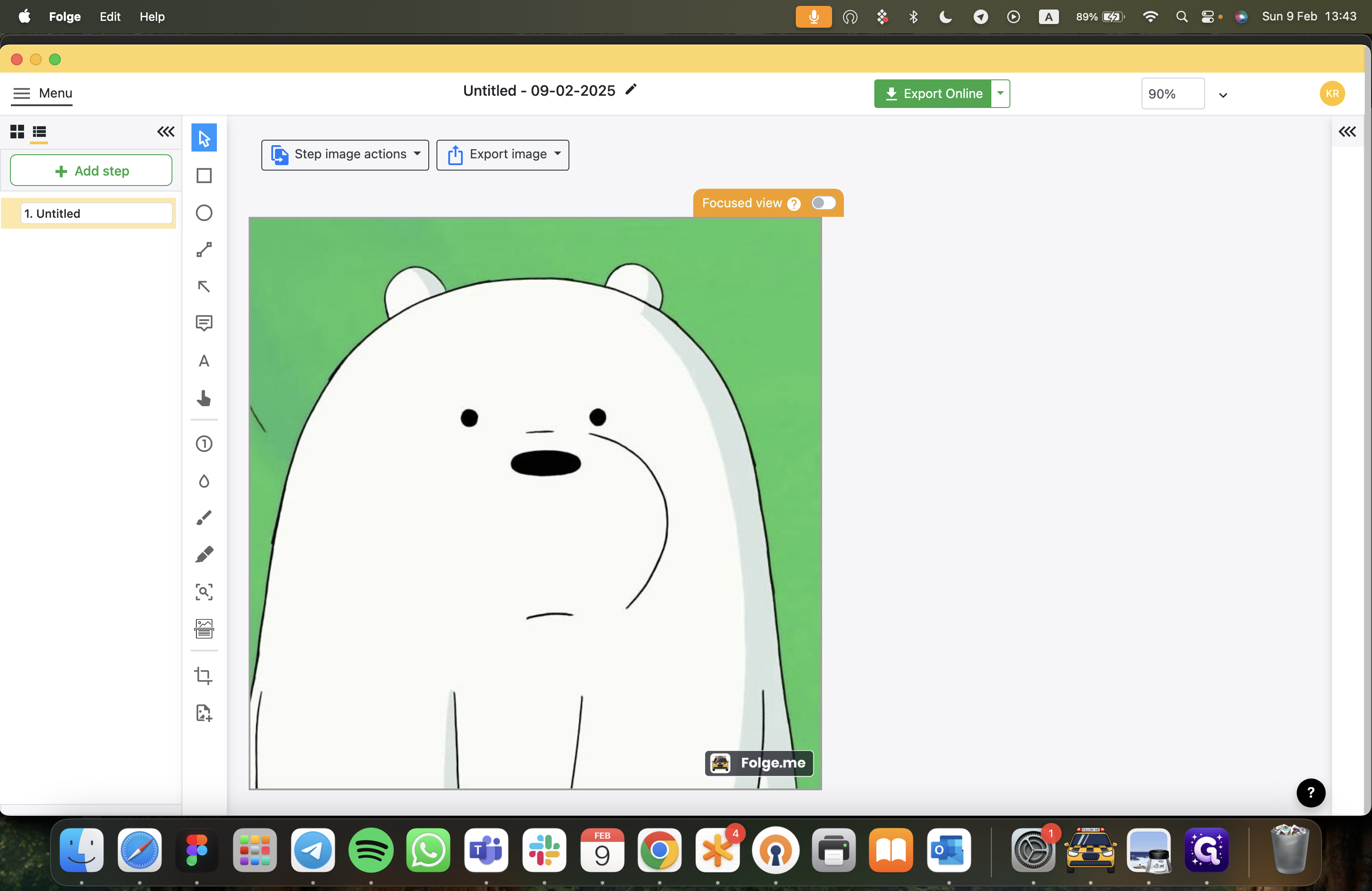
Task: Select the ellipse shape tool
Action: pyautogui.click(x=204, y=213)
